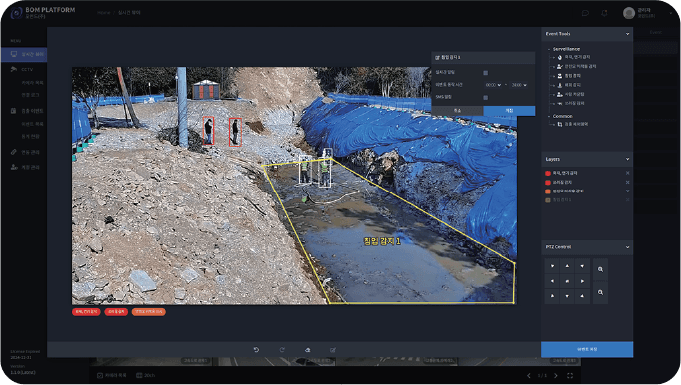The width and height of the screenshot is (681, 385).
Task: Click the BOM Platform logo icon
Action: click(17, 13)
